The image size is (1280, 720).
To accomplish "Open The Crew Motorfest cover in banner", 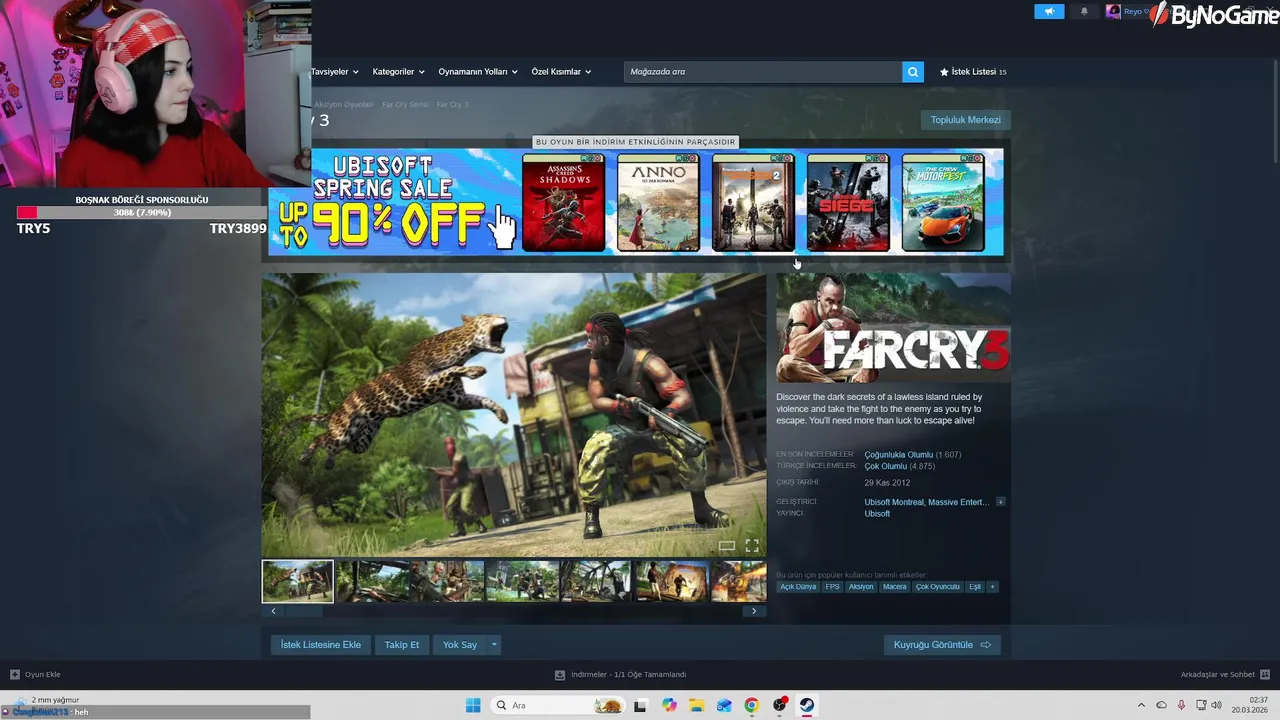I will (943, 202).
